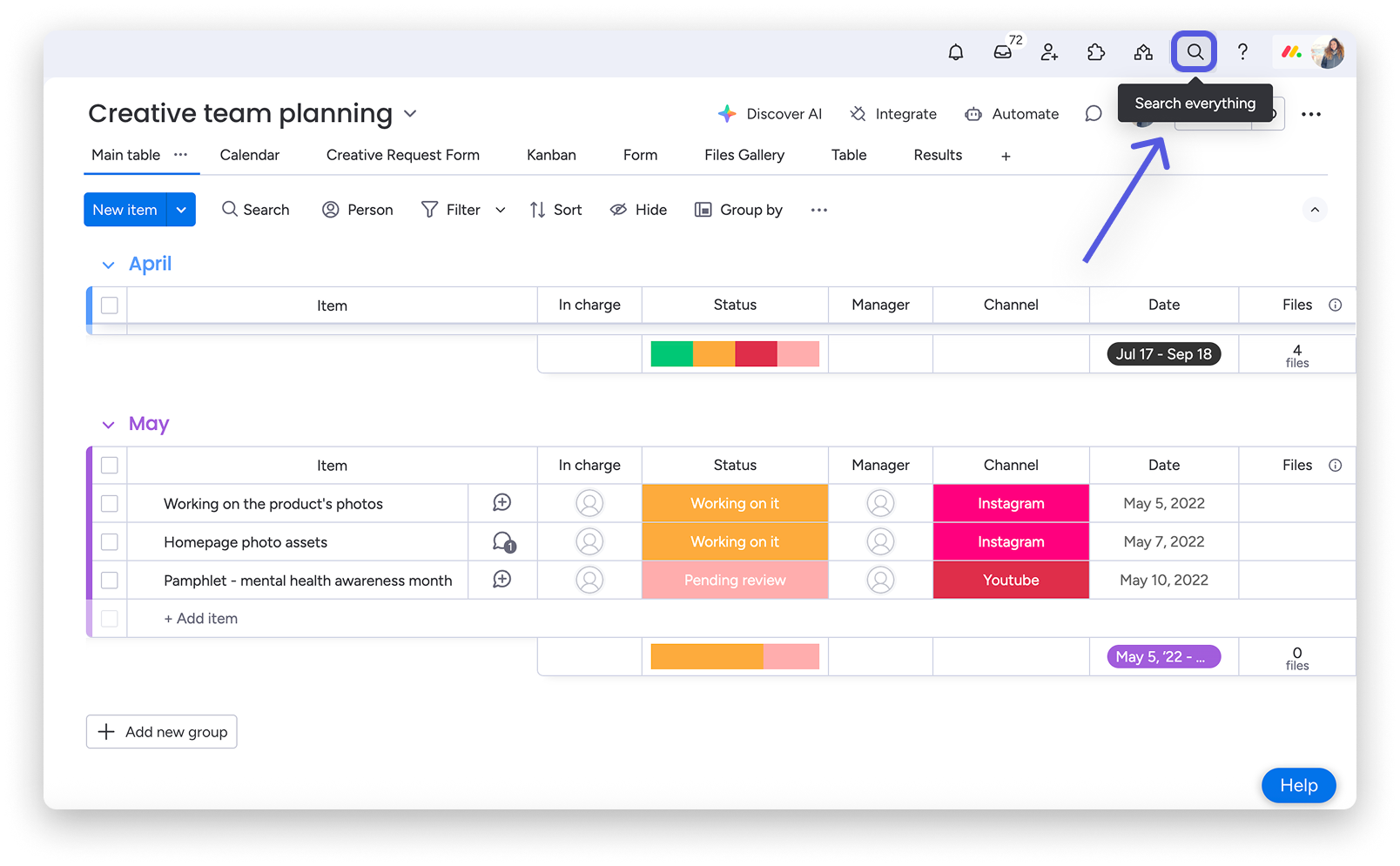Check the Pamphlet mental health row checkbox
1400x866 pixels.
click(x=110, y=581)
